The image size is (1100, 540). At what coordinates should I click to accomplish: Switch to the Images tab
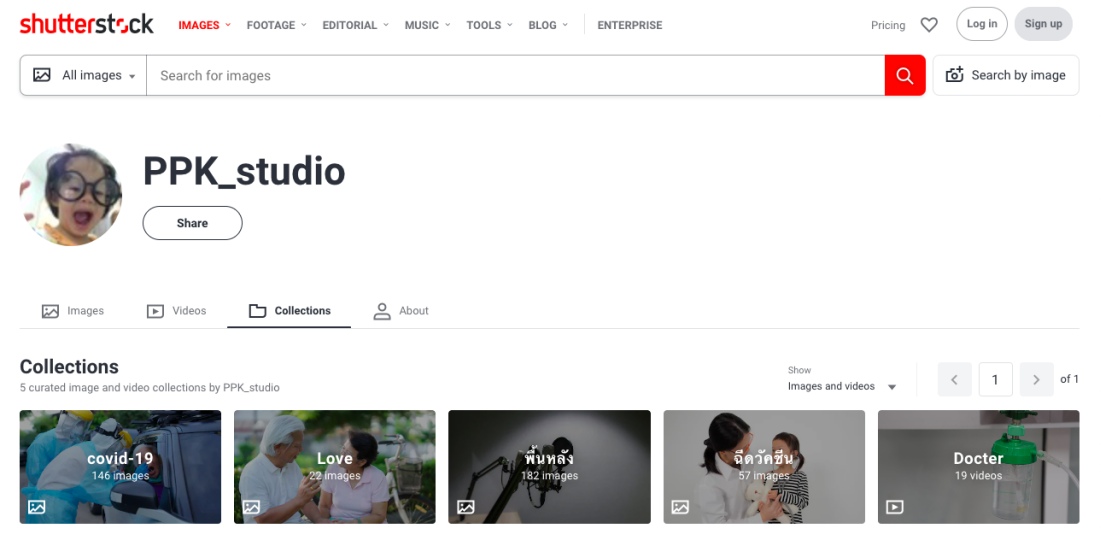(x=72, y=311)
